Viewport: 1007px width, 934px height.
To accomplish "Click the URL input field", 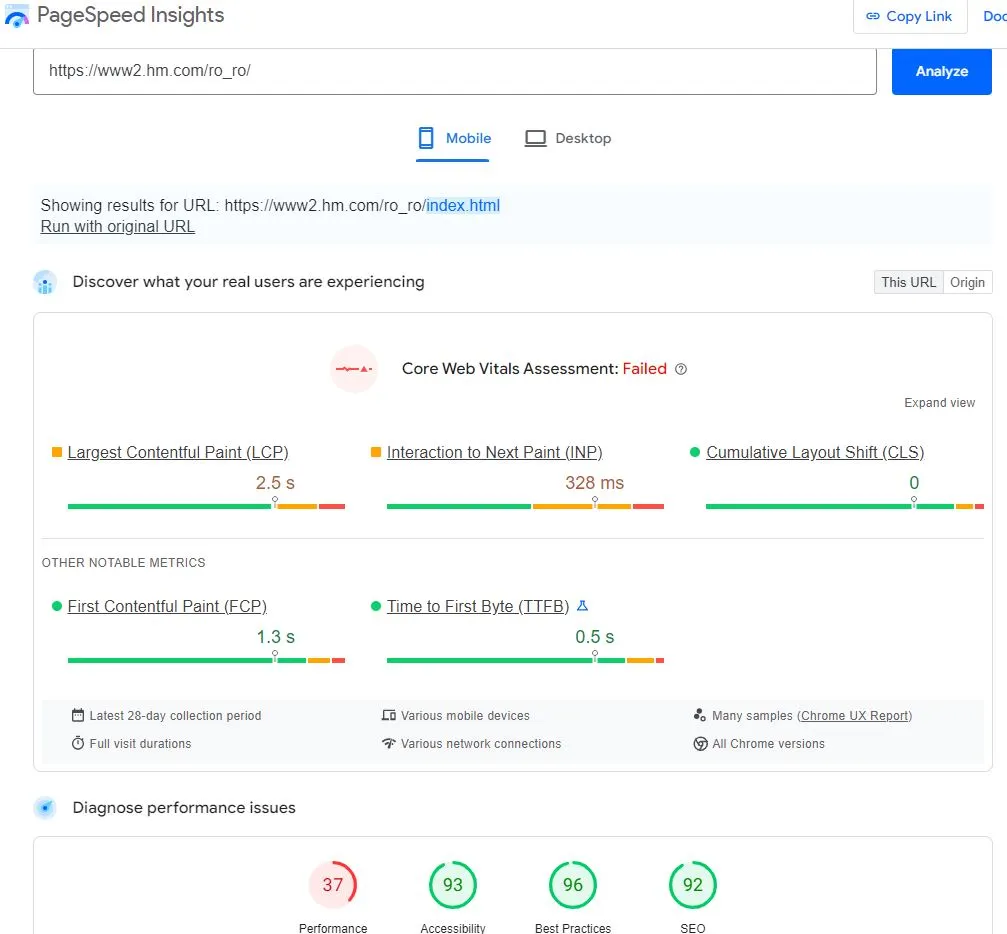I will pyautogui.click(x=455, y=72).
